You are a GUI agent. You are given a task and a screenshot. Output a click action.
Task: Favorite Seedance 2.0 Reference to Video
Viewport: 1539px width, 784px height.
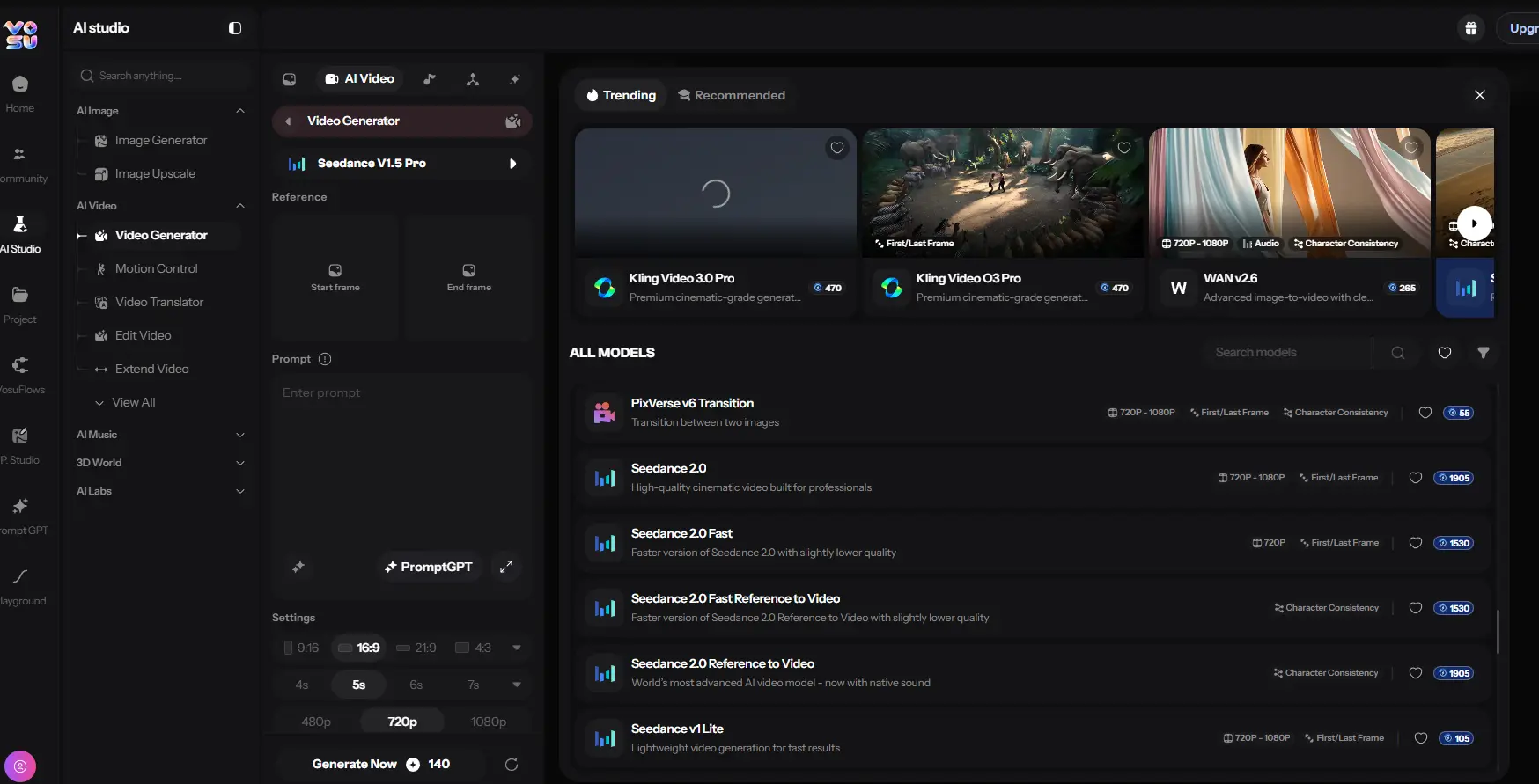point(1416,673)
